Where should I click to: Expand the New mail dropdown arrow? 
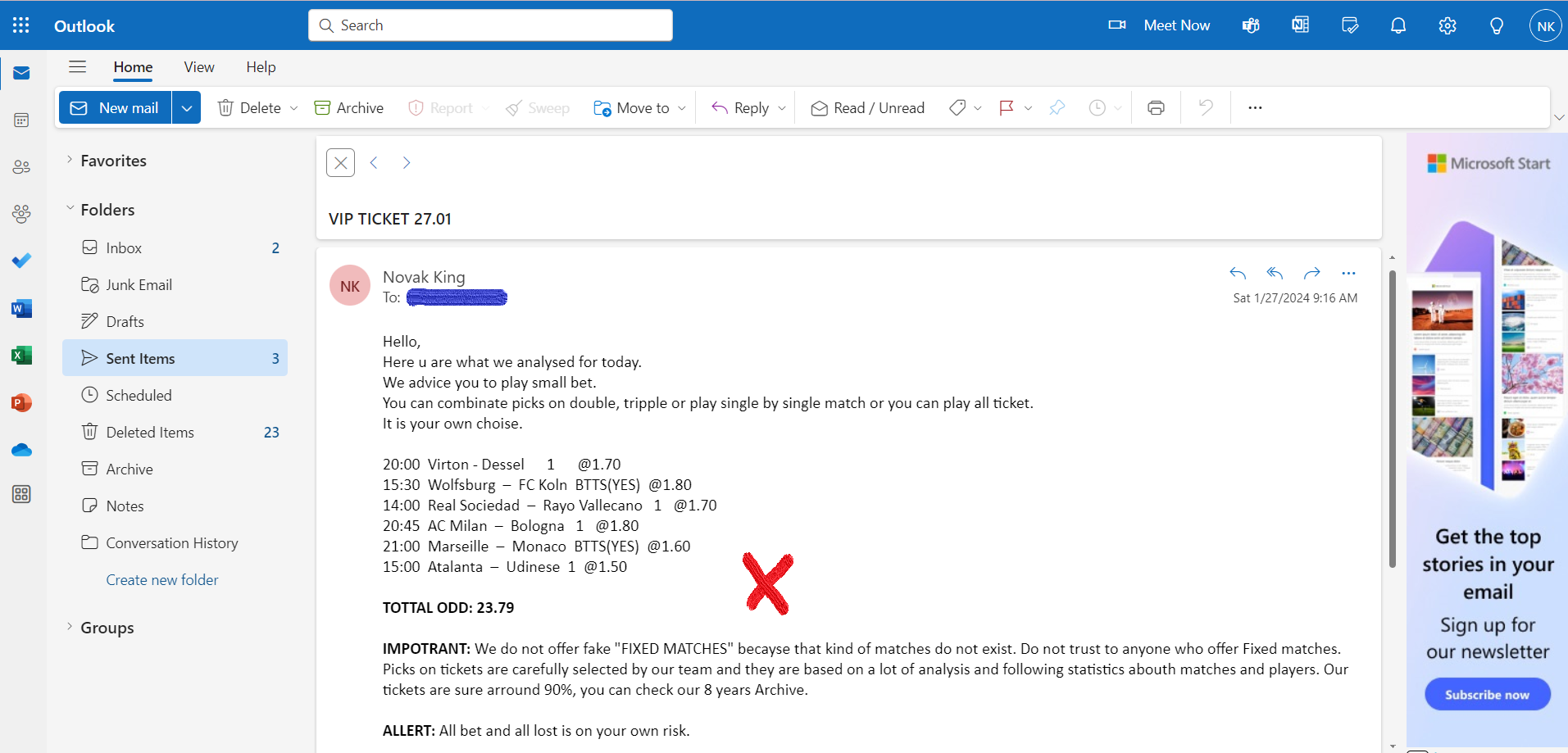click(187, 107)
